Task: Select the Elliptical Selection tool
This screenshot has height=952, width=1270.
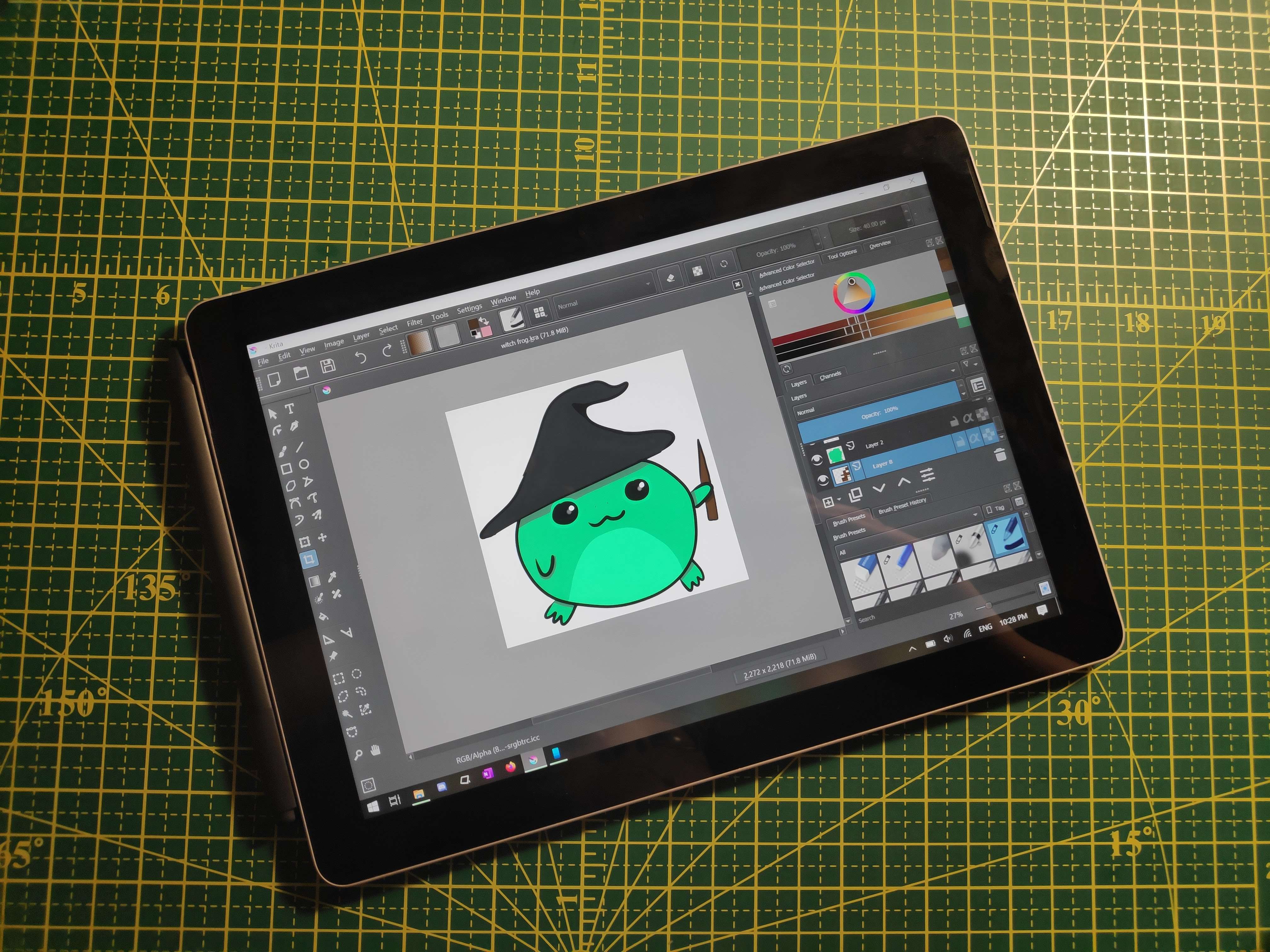Action: 357,674
